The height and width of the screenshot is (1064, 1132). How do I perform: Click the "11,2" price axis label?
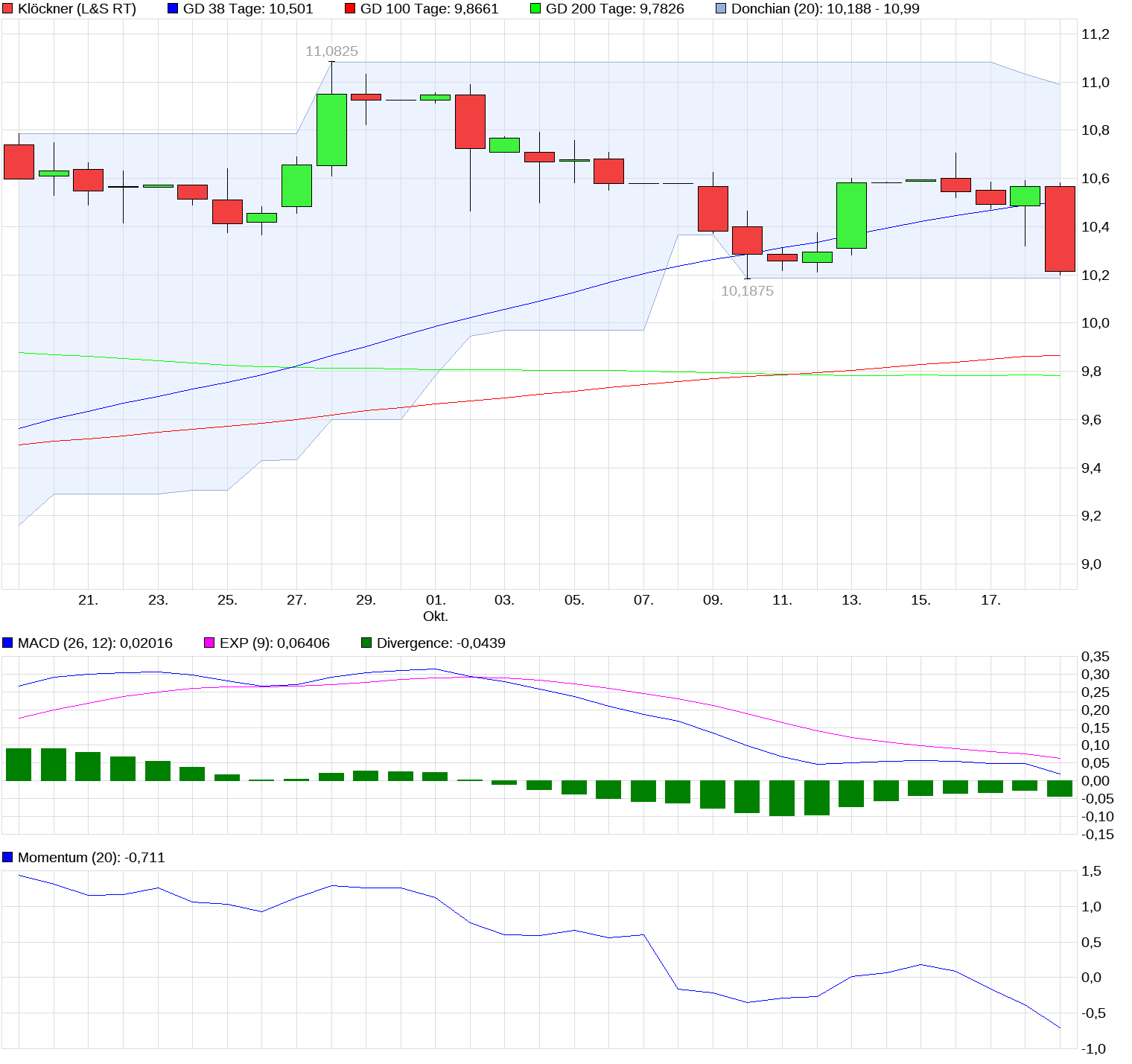pyautogui.click(x=1095, y=34)
